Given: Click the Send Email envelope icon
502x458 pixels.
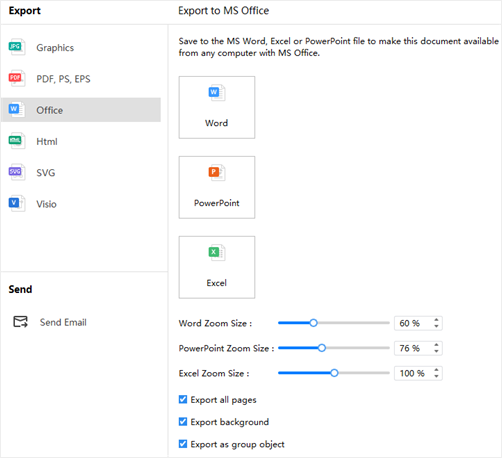Looking at the screenshot, I should [20, 322].
